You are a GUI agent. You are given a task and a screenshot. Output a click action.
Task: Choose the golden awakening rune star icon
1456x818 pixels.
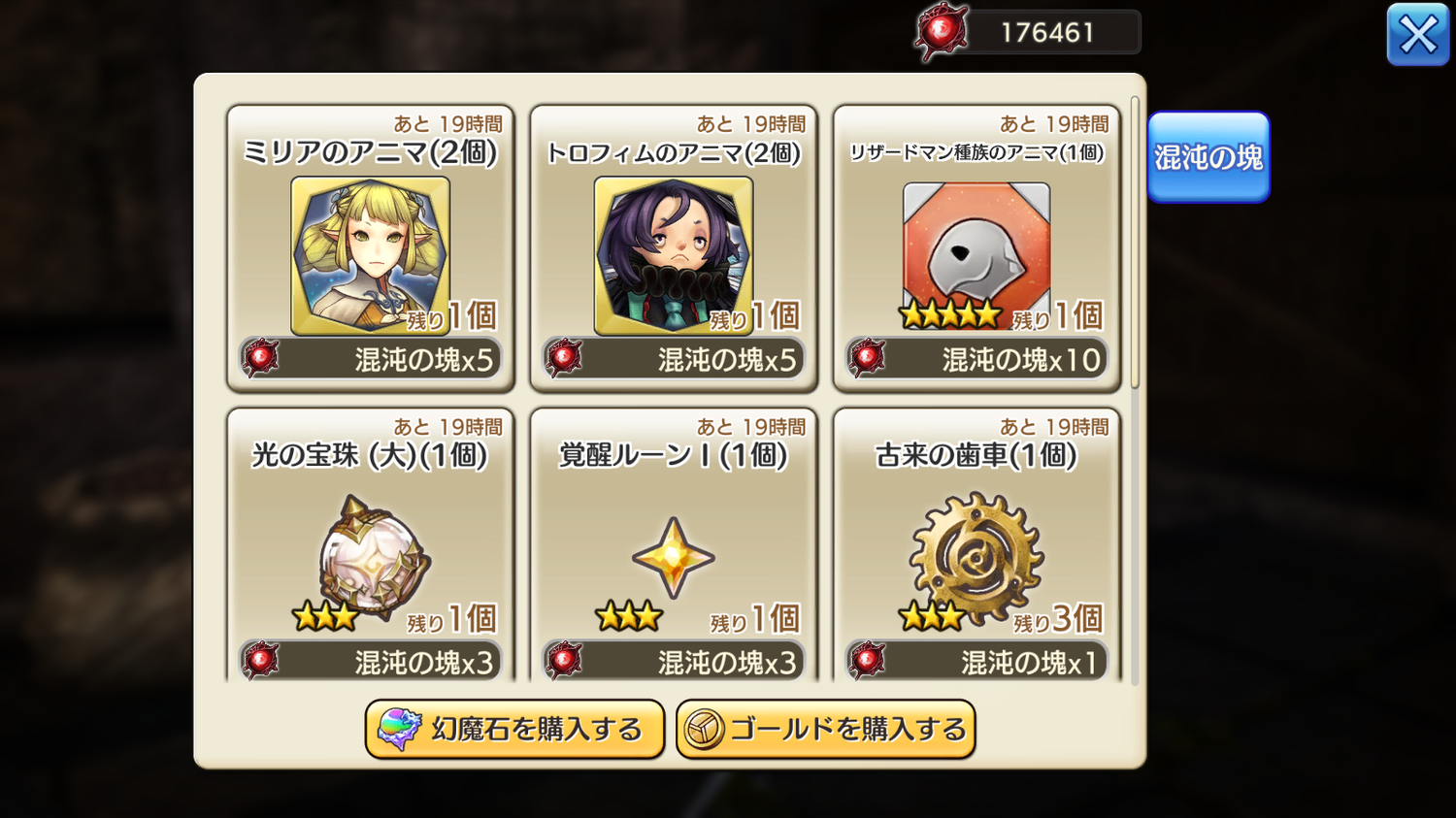pyautogui.click(x=673, y=558)
